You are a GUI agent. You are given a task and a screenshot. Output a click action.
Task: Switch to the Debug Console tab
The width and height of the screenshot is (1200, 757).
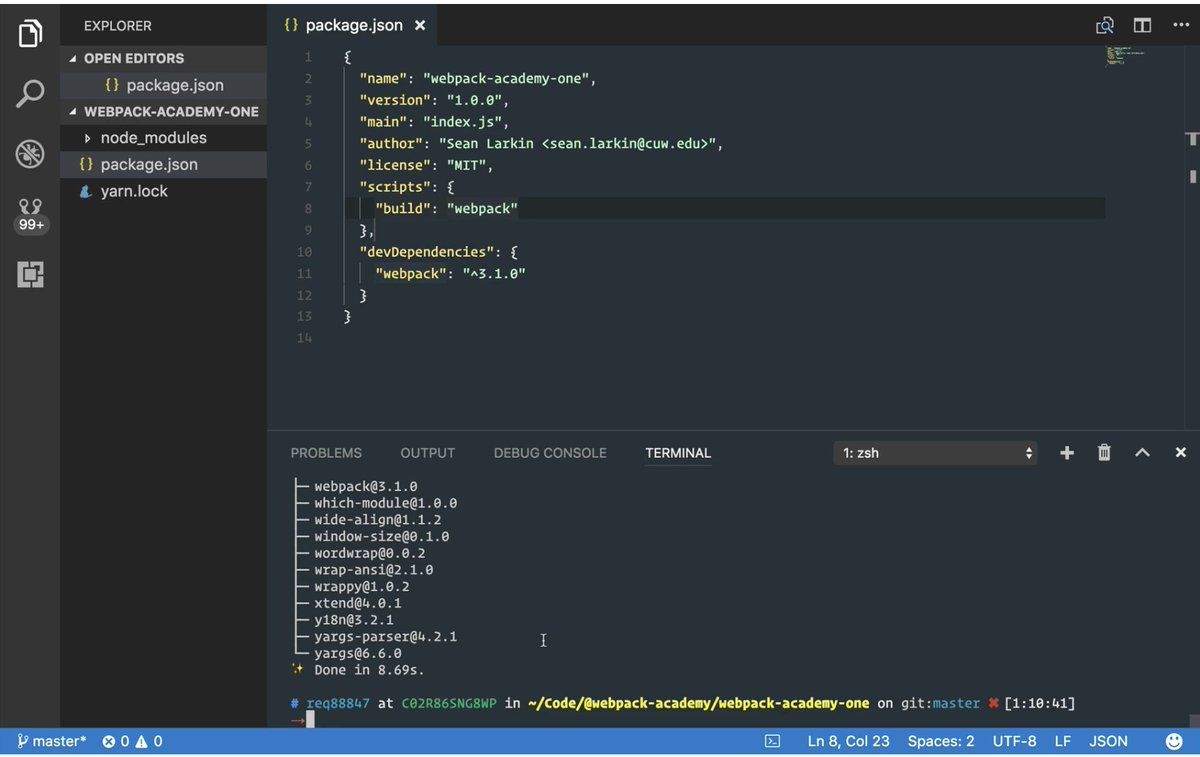[550, 453]
